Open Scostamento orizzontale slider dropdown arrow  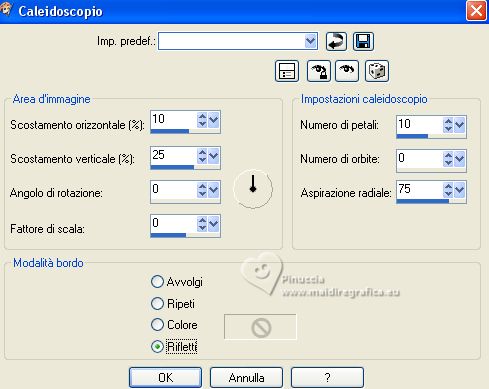[x=213, y=120]
